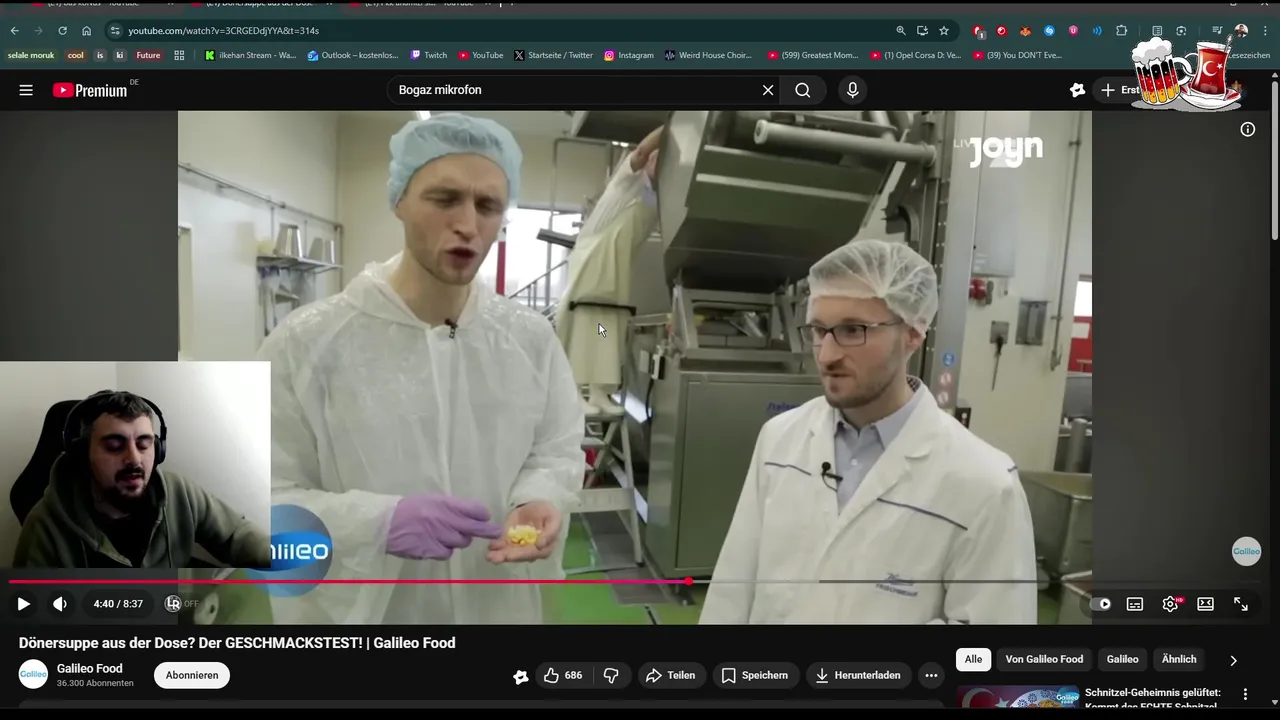The image size is (1280, 720).
Task: Click the Abonnieren subscribe button
Action: (192, 675)
